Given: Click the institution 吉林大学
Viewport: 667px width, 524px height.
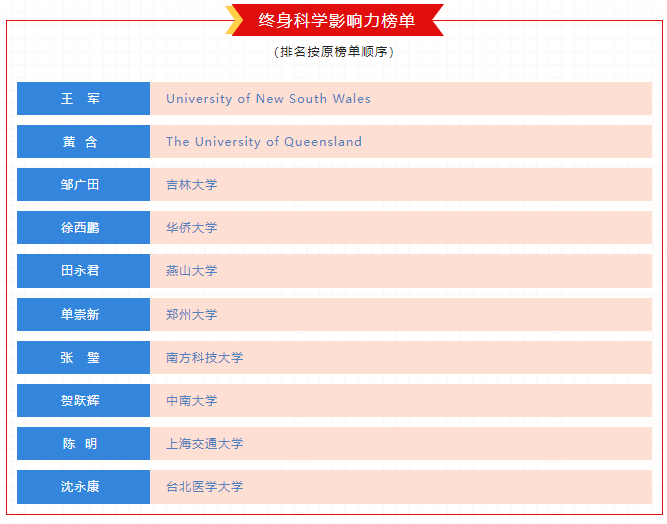Looking at the screenshot, I should pos(191,185).
